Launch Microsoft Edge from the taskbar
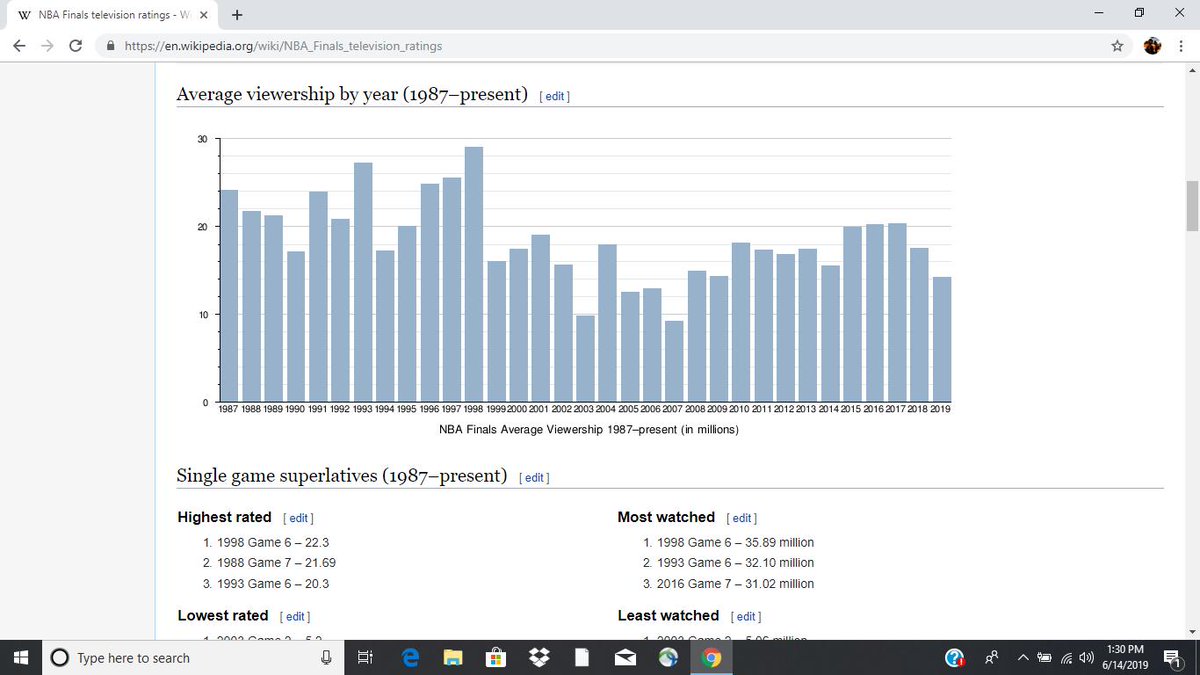 pyautogui.click(x=410, y=658)
